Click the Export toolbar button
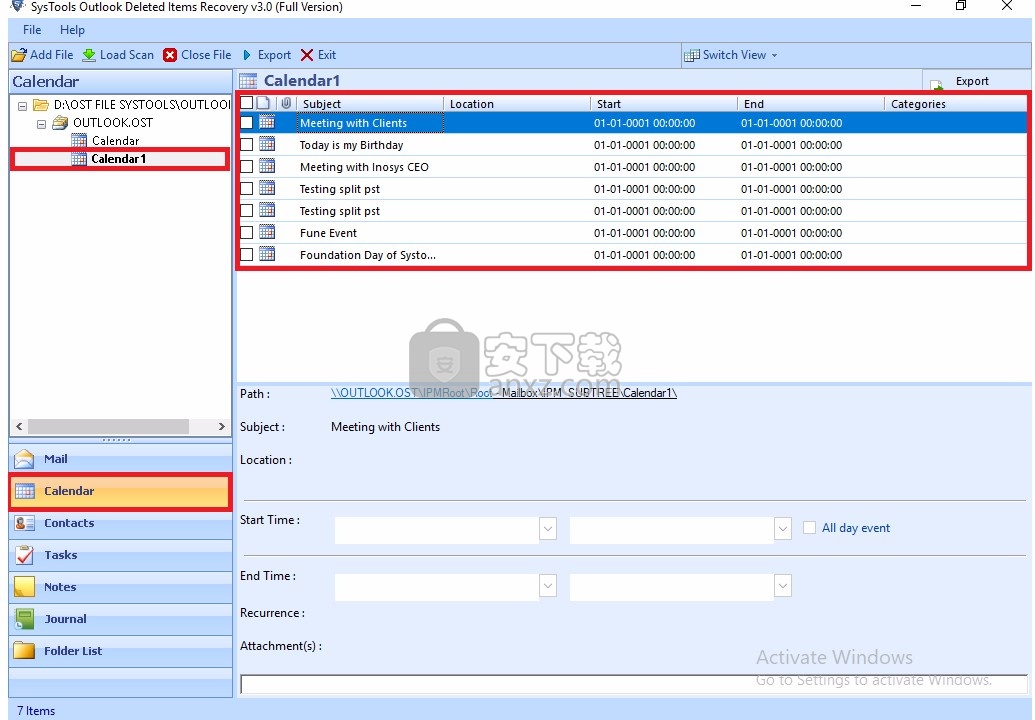This screenshot has width=1035, height=720. (x=267, y=55)
